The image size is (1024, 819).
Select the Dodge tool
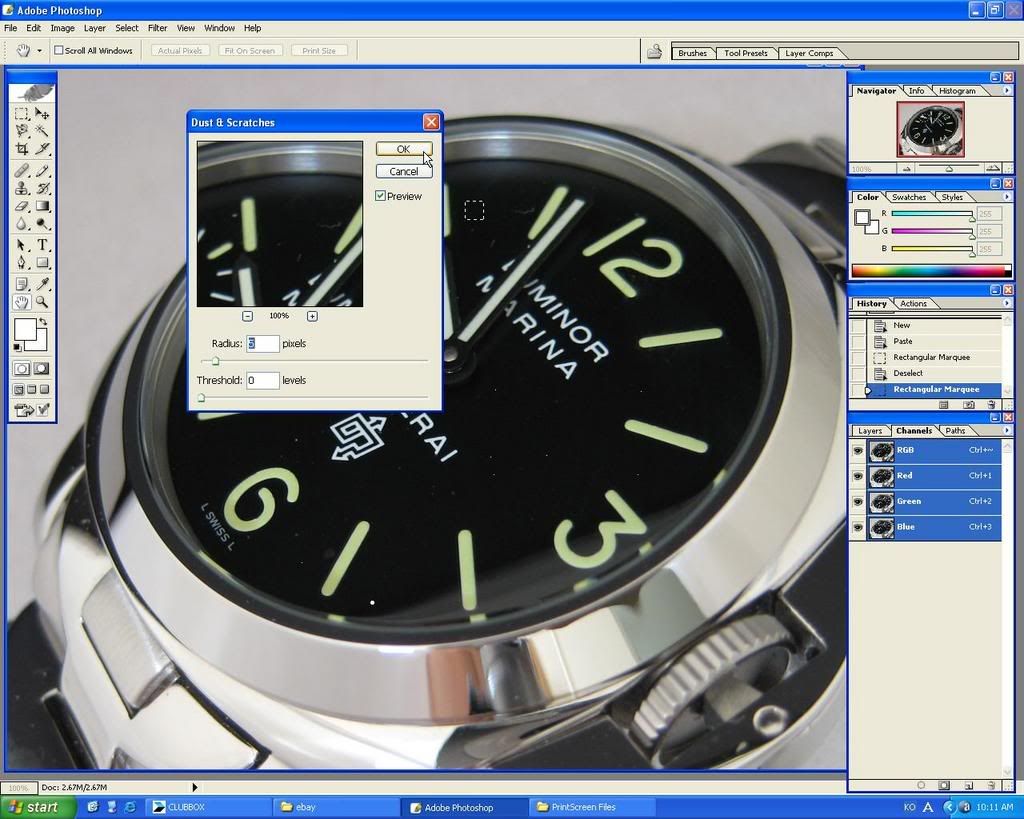pyautogui.click(x=42, y=224)
